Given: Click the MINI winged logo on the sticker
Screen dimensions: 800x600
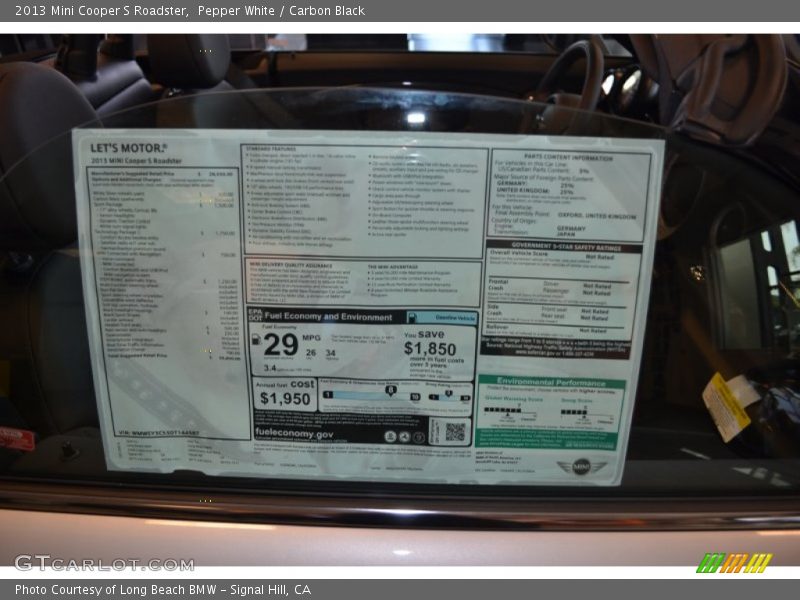Looking at the screenshot, I should click(x=581, y=466).
